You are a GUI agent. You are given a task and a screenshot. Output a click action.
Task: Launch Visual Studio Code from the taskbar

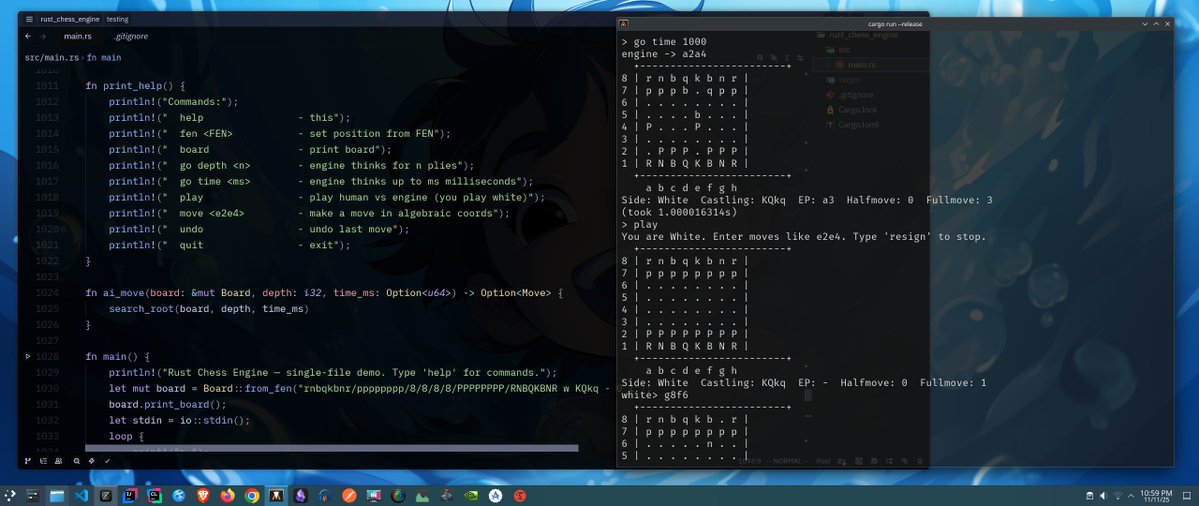pos(81,495)
